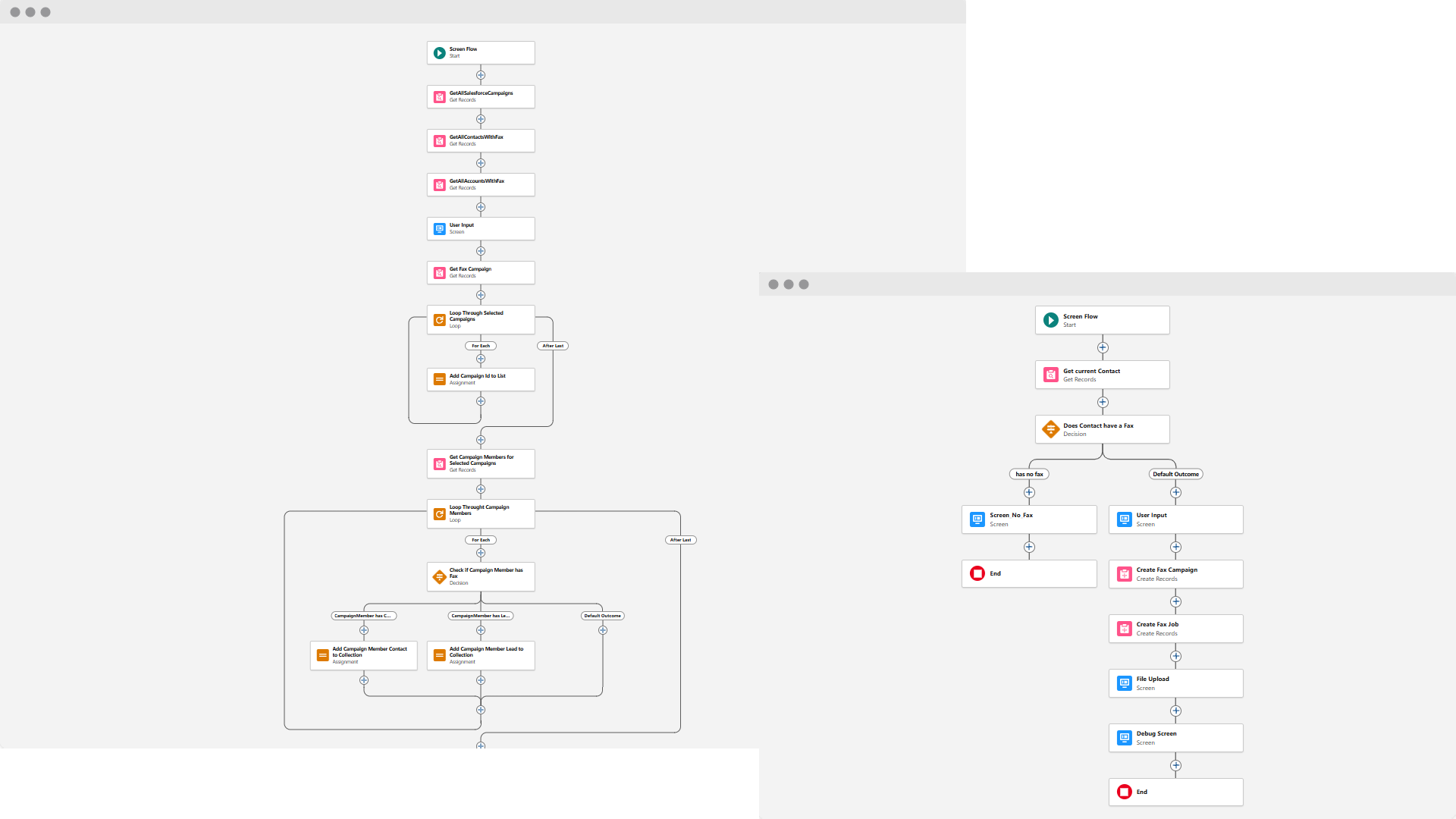
Task: Select the Get Campaign Members for Selected Campaigns node
Action: tap(481, 463)
